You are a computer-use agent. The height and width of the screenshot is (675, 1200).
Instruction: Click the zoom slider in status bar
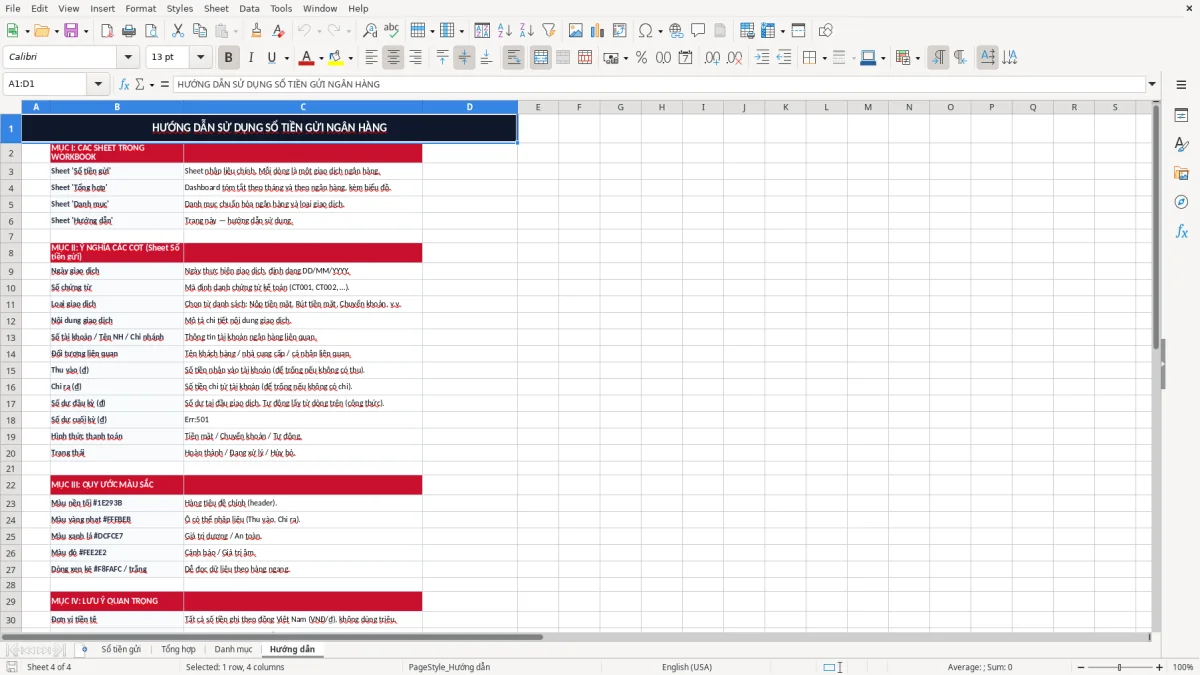tap(1119, 667)
